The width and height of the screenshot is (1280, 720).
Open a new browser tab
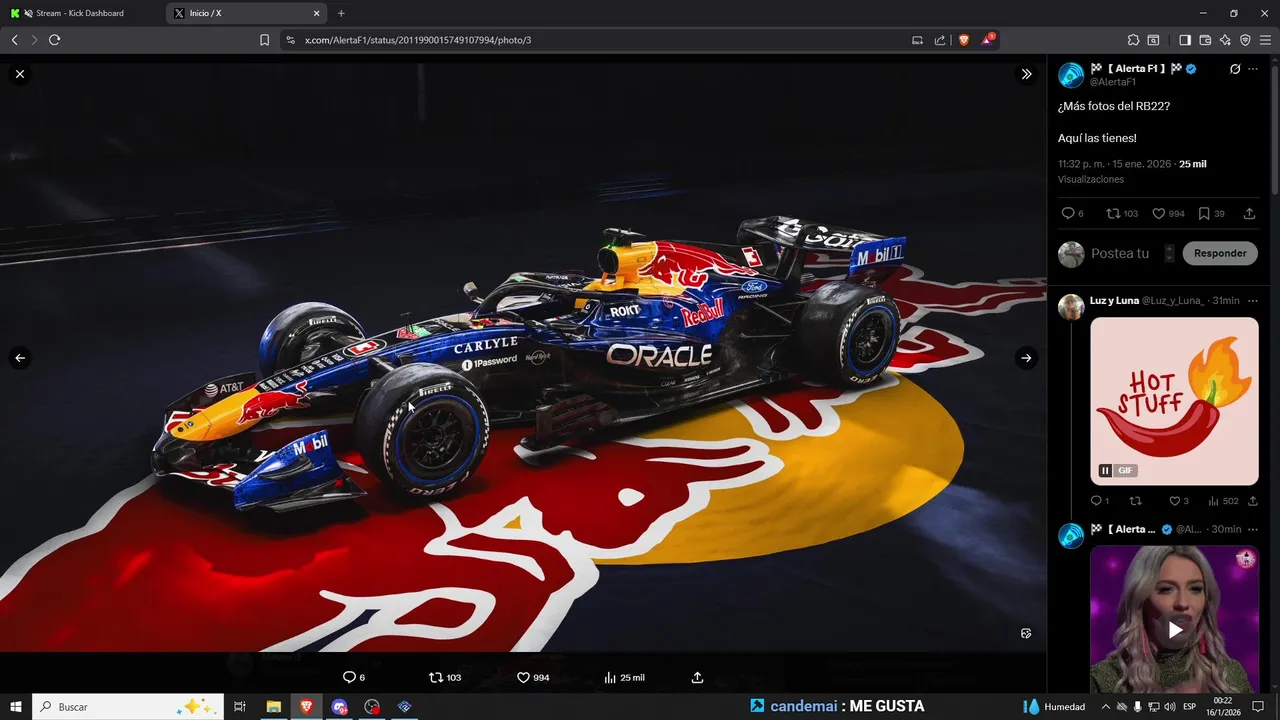341,13
